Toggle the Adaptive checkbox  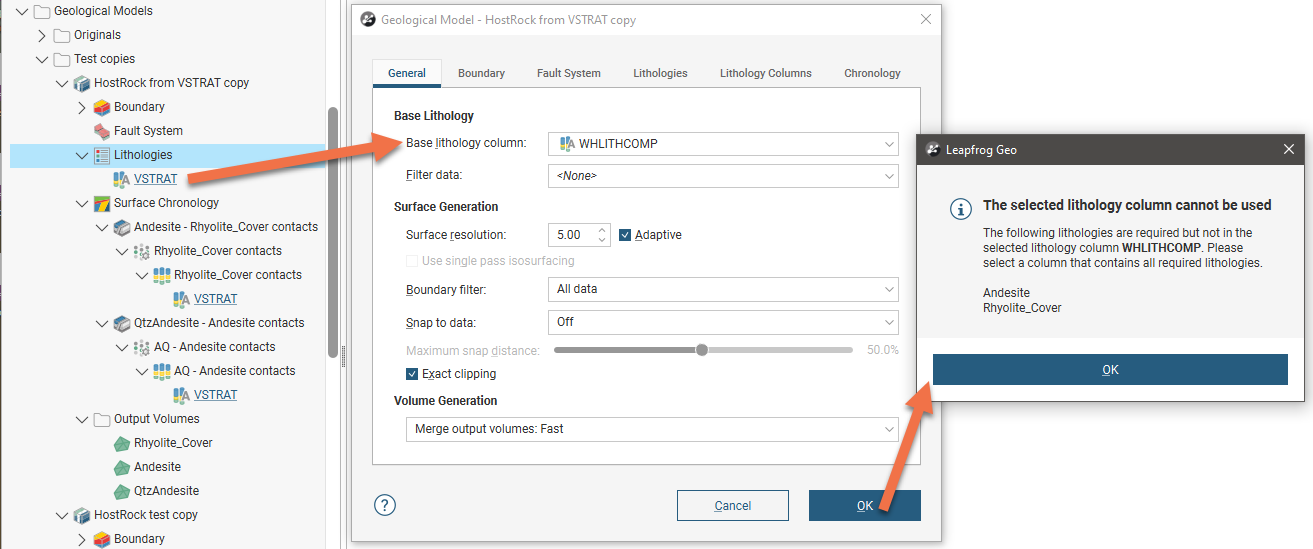[x=625, y=235]
